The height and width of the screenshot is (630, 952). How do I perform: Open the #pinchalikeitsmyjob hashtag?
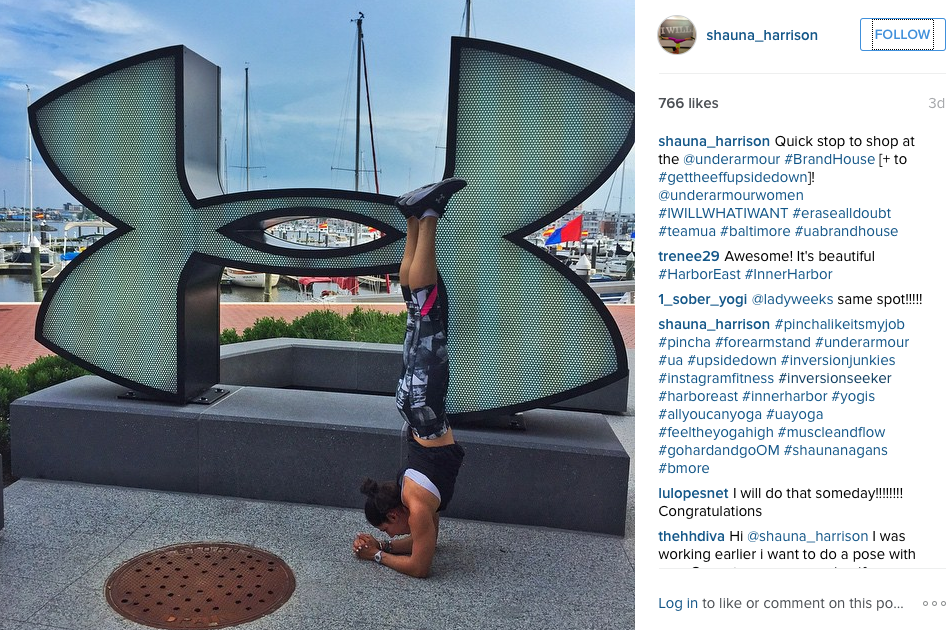[840, 325]
